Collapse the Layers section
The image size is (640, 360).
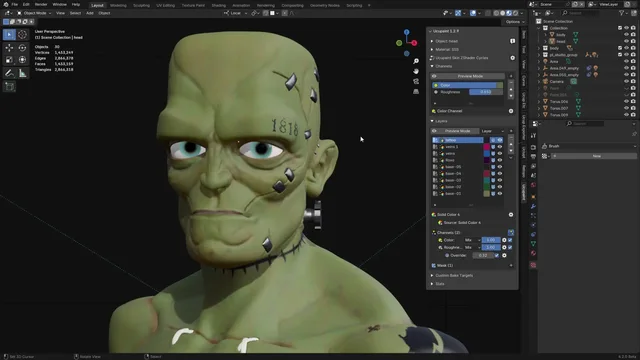tap(432, 121)
